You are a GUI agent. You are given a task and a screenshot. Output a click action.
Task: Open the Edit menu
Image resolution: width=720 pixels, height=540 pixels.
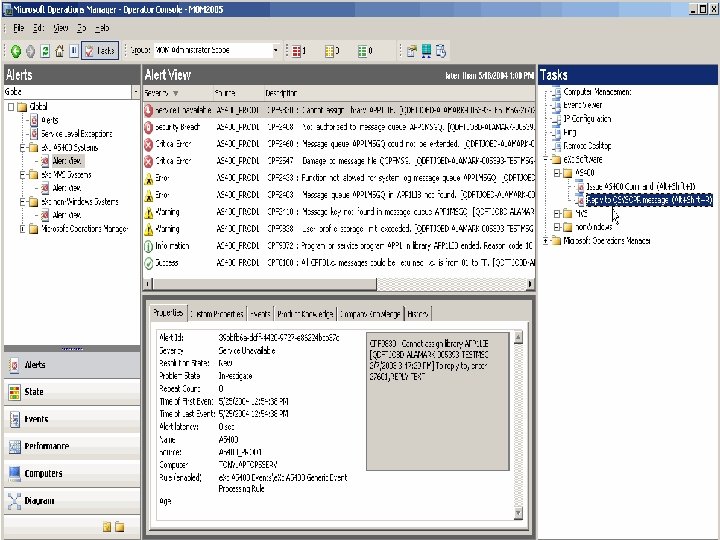(x=38, y=28)
